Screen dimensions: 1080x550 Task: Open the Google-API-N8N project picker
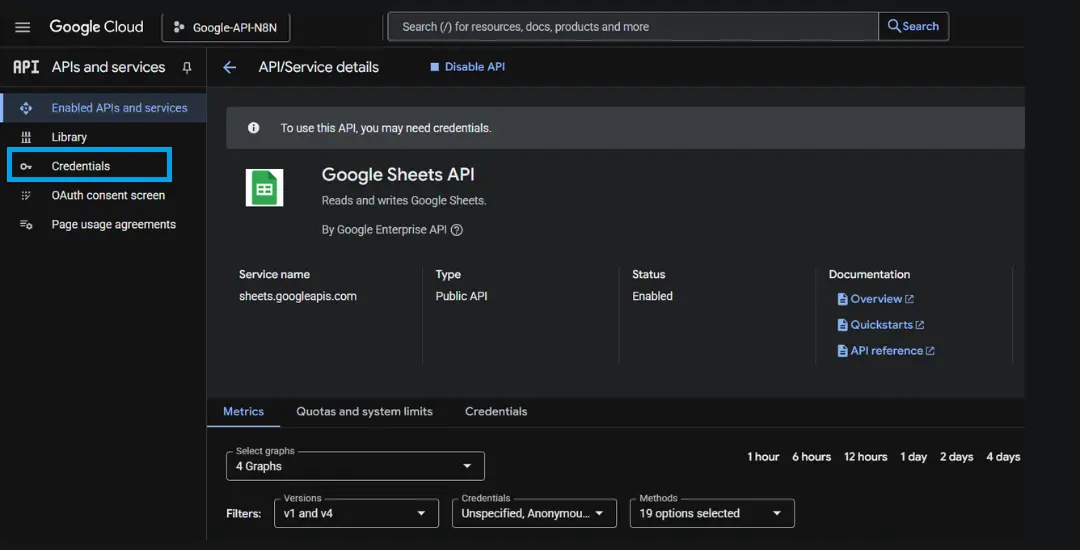pos(226,28)
